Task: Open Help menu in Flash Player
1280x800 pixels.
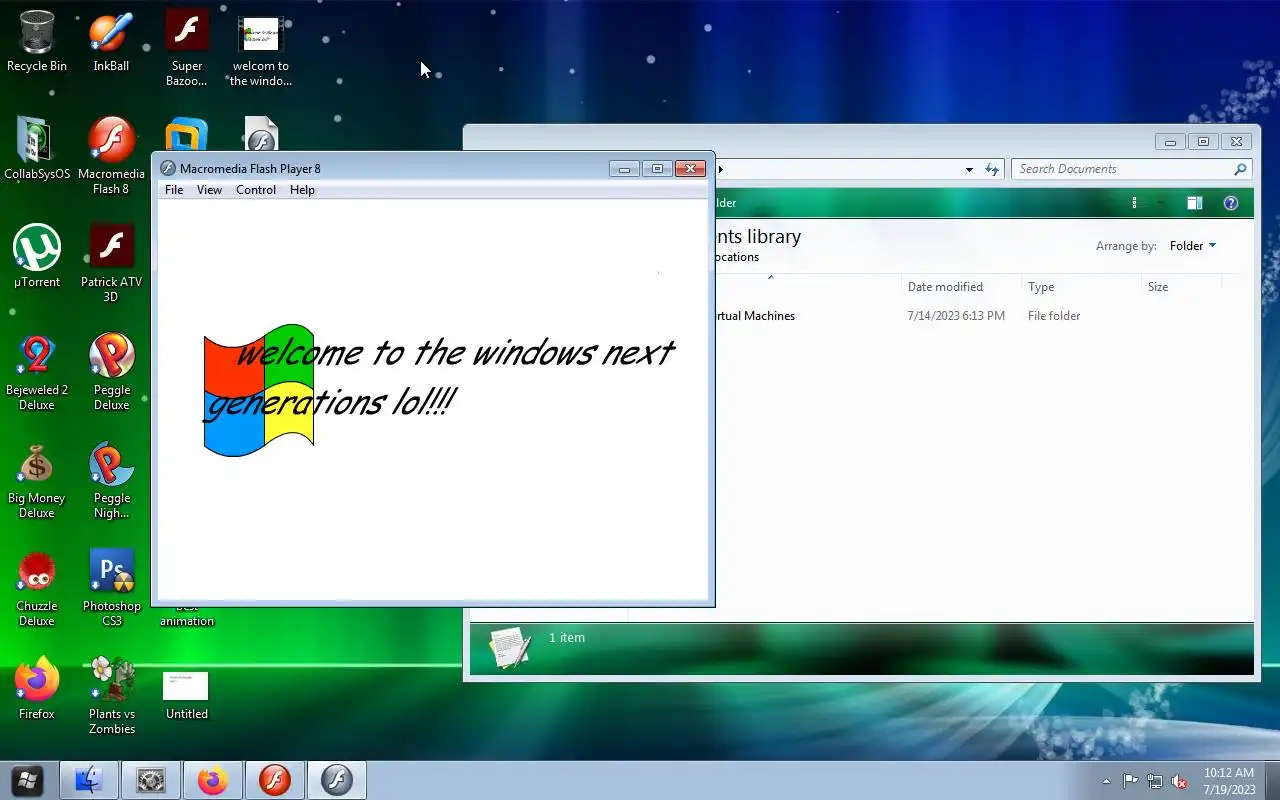Action: [302, 190]
